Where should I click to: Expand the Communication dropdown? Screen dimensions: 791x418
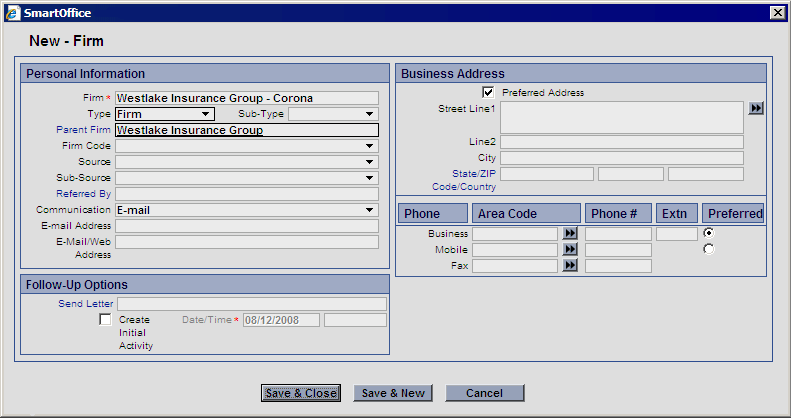pos(369,210)
